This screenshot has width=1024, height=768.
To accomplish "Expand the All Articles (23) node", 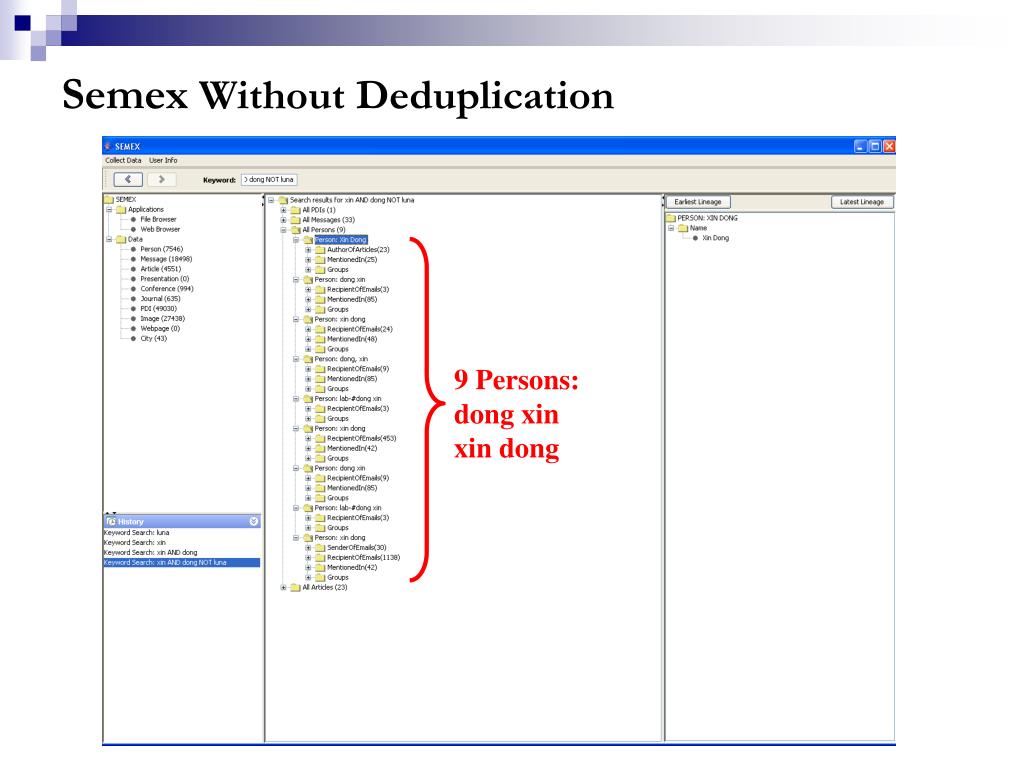I will tap(283, 588).
